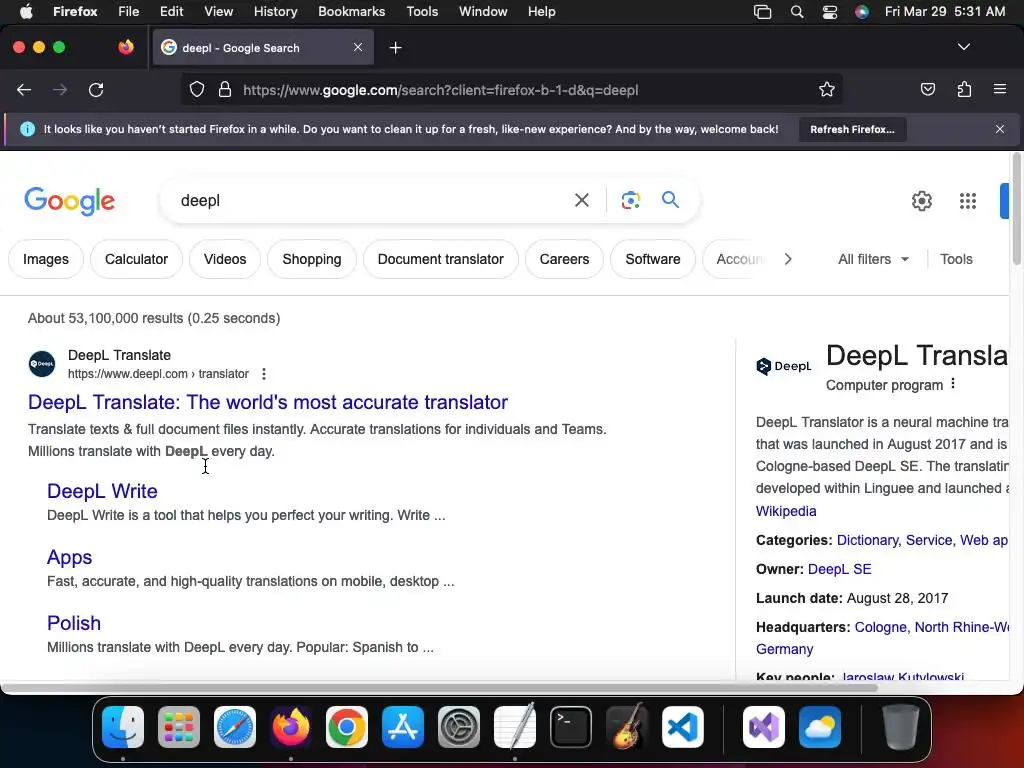Open the search Tools option
Viewport: 1024px width, 768px height.
click(956, 259)
